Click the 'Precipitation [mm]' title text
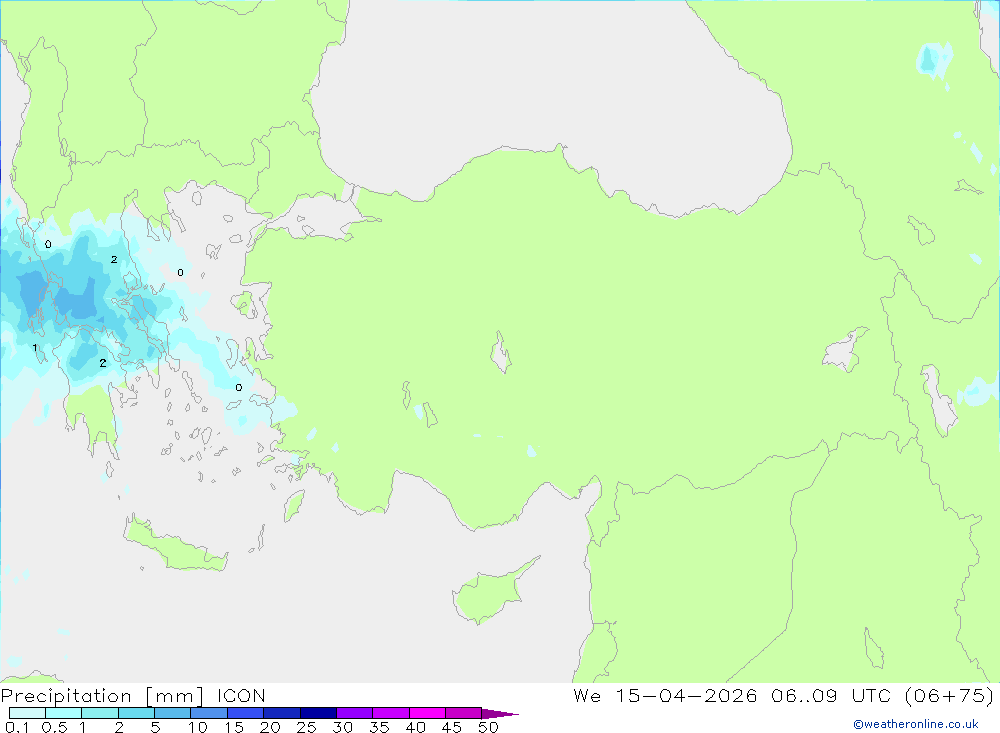 pos(103,696)
